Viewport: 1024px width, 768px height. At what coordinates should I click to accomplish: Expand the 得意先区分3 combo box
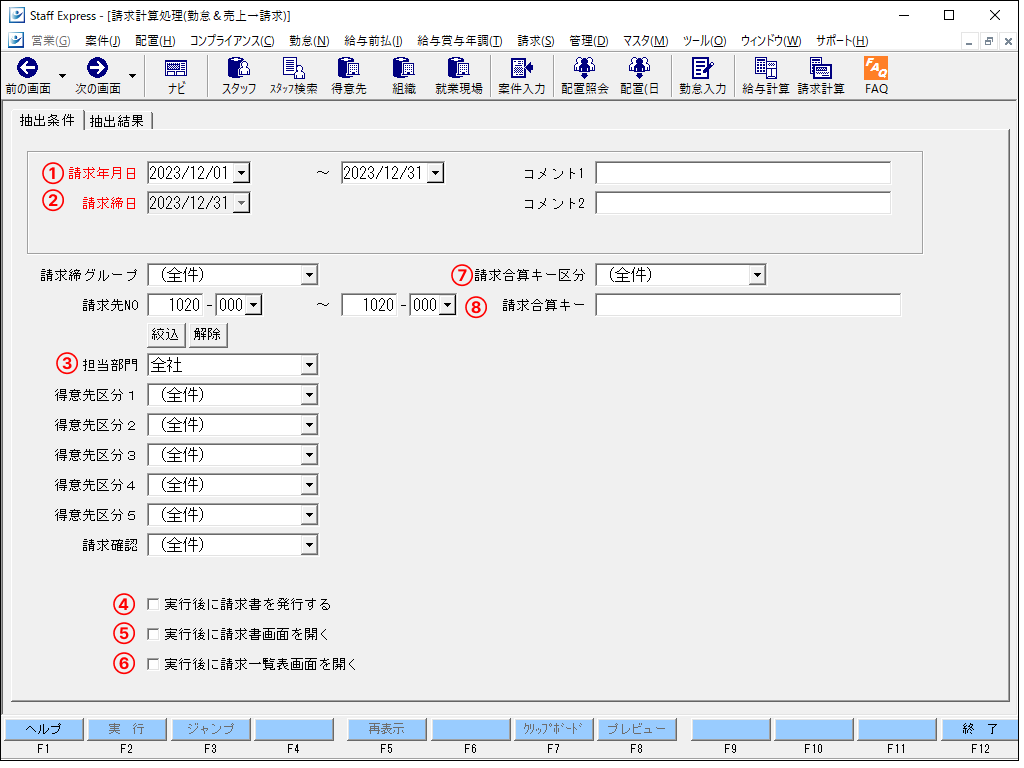(x=310, y=455)
